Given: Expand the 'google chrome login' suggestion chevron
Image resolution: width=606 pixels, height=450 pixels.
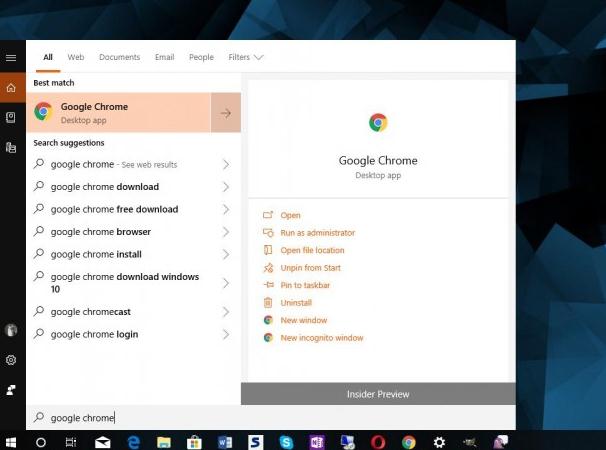Looking at the screenshot, I should (x=226, y=334).
